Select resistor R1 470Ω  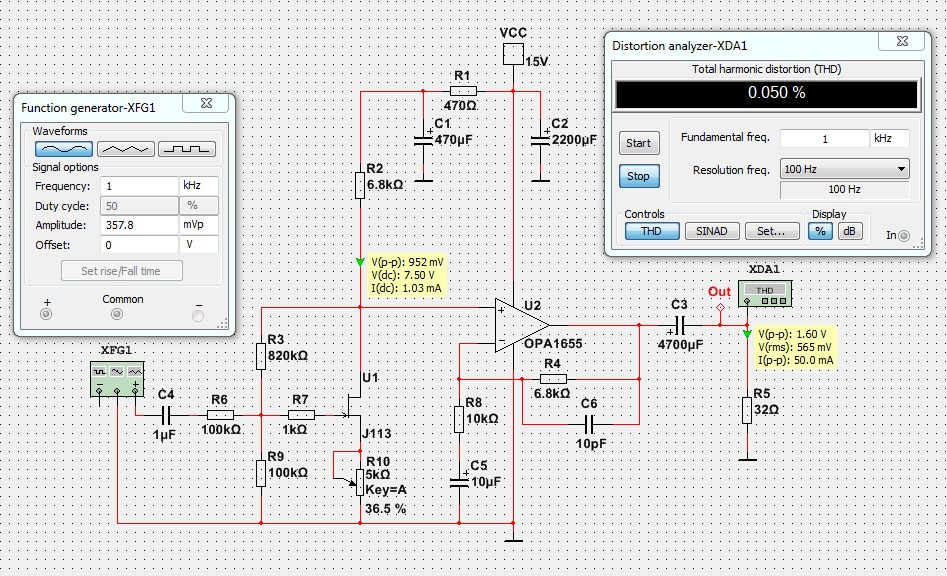point(464,91)
